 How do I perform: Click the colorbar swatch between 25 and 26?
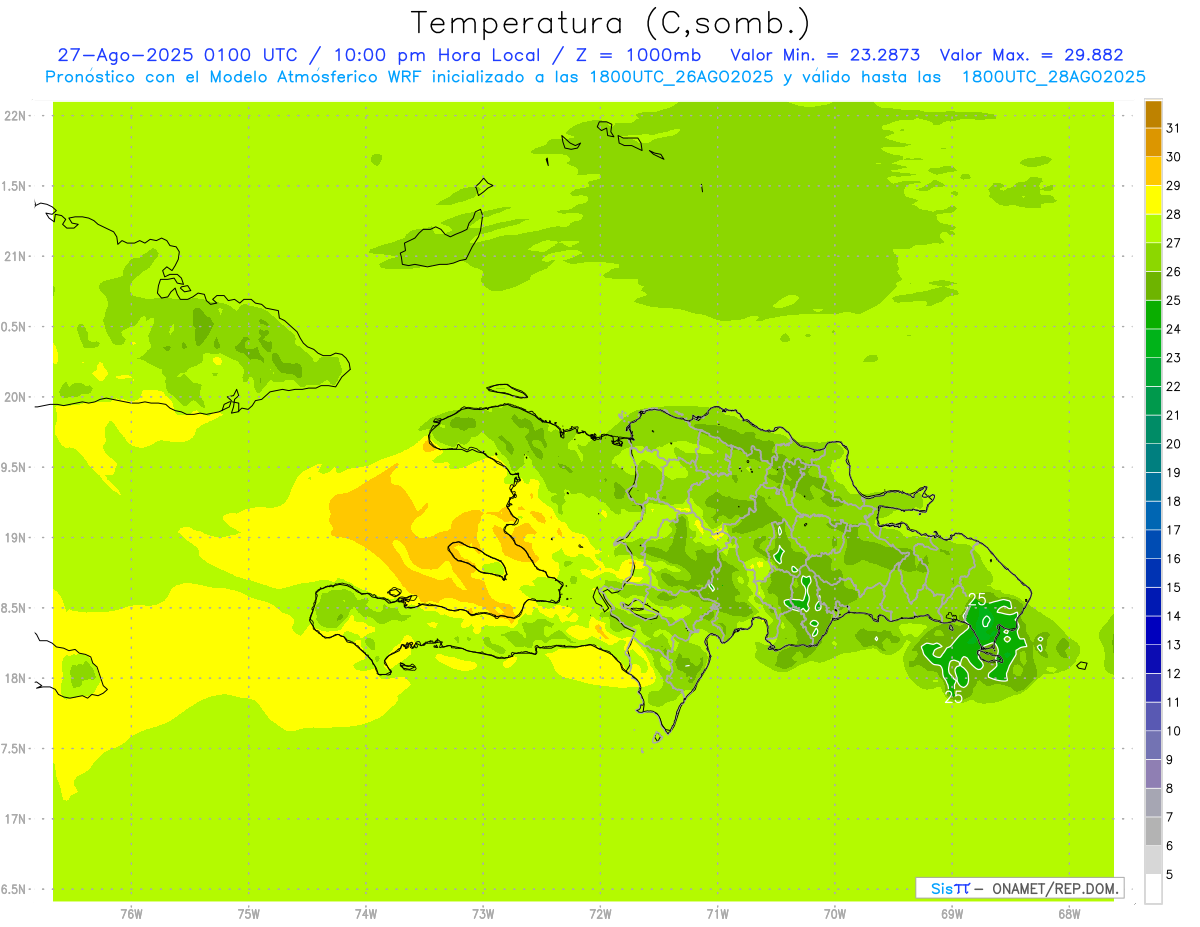point(1153,286)
